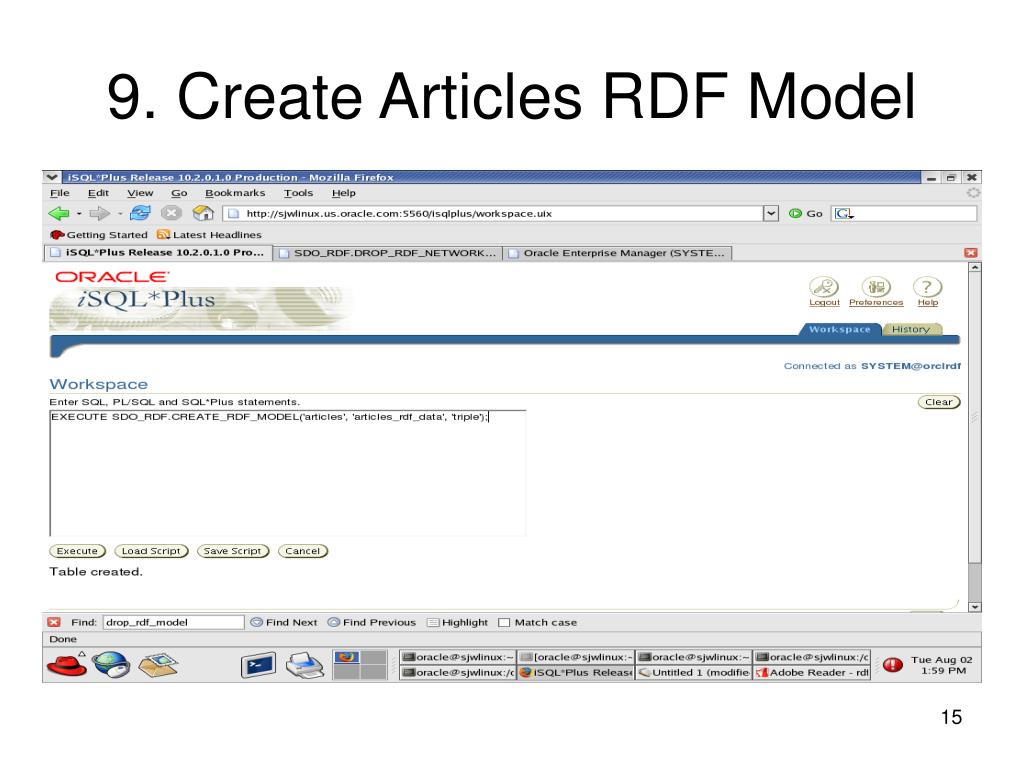Image resolution: width=1024 pixels, height=768 pixels.
Task: Open the printer manager icon
Action: click(x=305, y=665)
